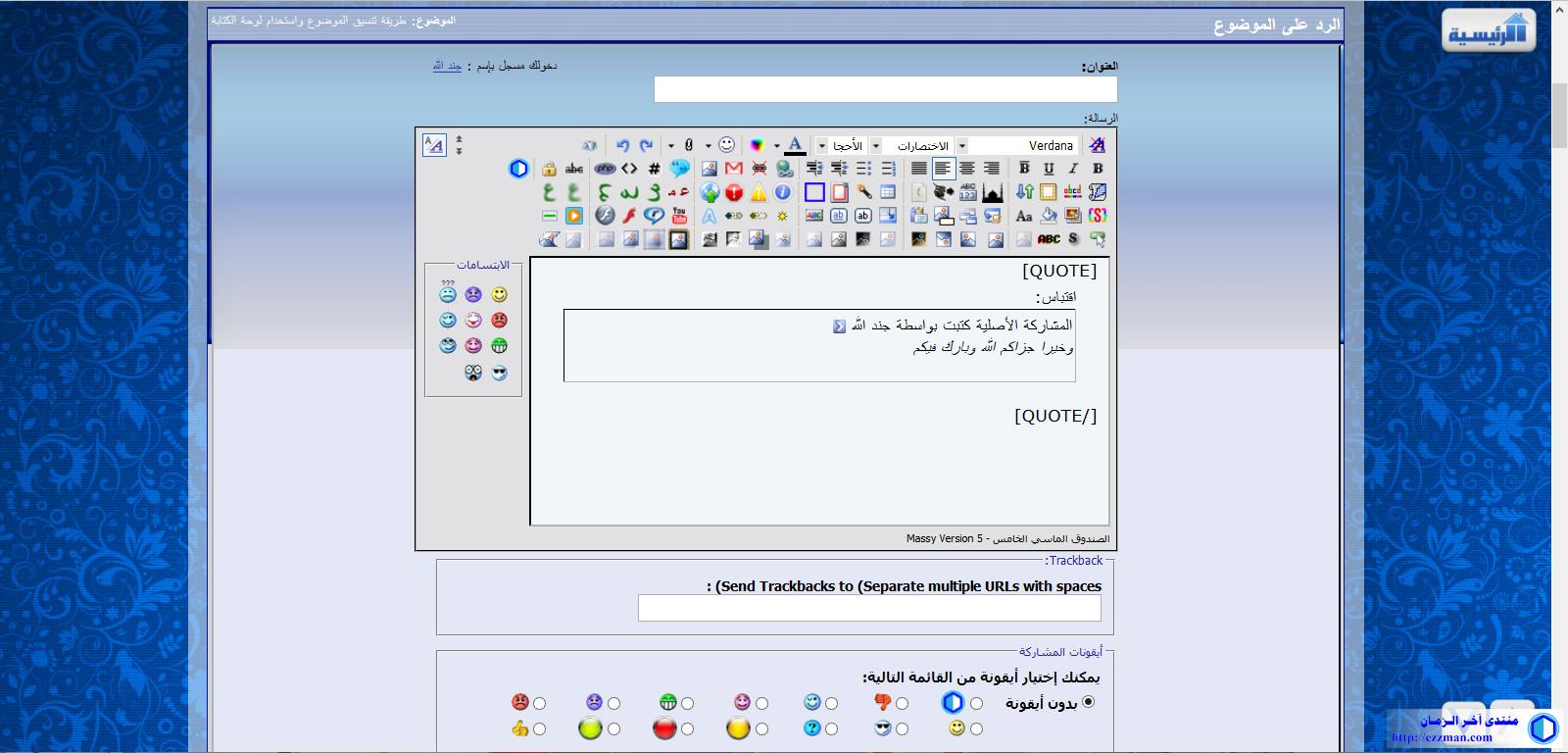Insert PHP code tag using the php icon
Image resolution: width=1568 pixels, height=753 pixels.
click(x=605, y=169)
